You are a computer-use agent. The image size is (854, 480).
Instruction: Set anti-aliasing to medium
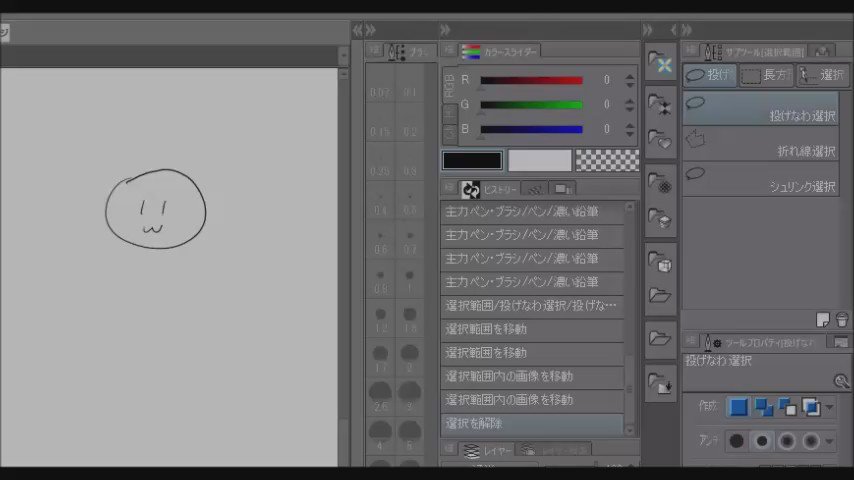click(786, 441)
